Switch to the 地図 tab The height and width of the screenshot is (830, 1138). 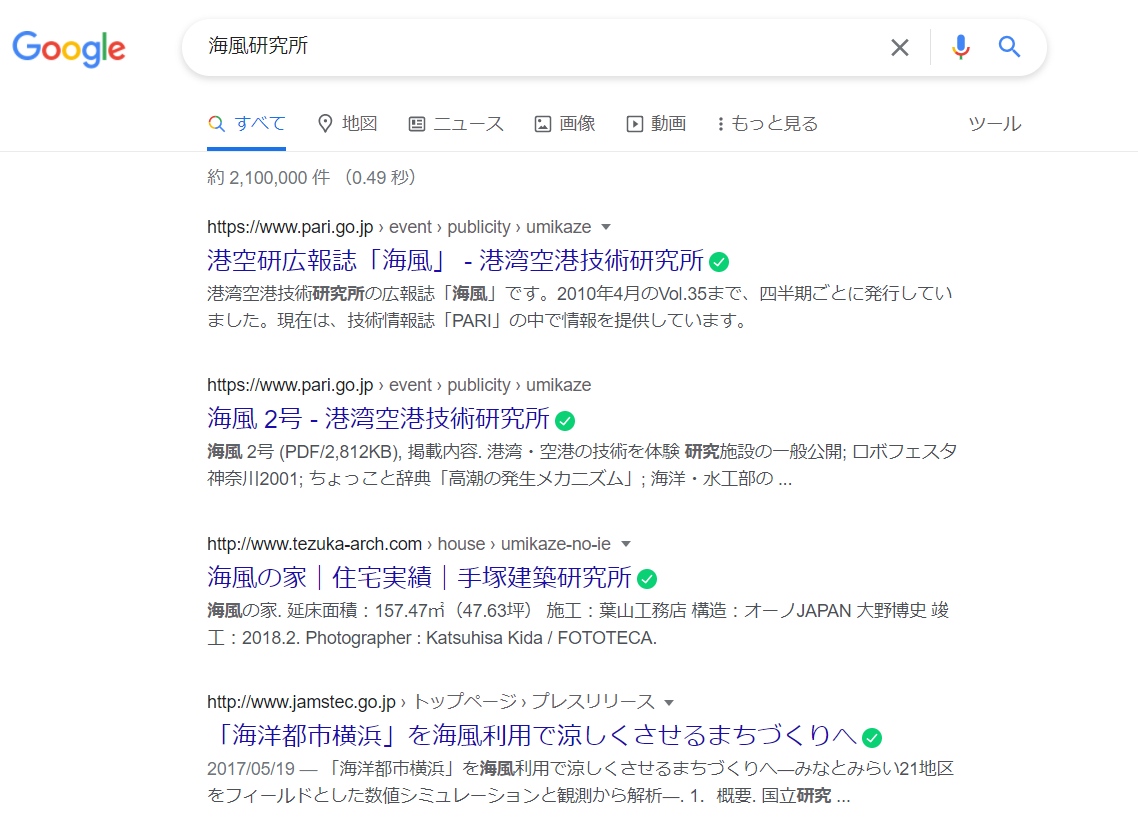[348, 124]
